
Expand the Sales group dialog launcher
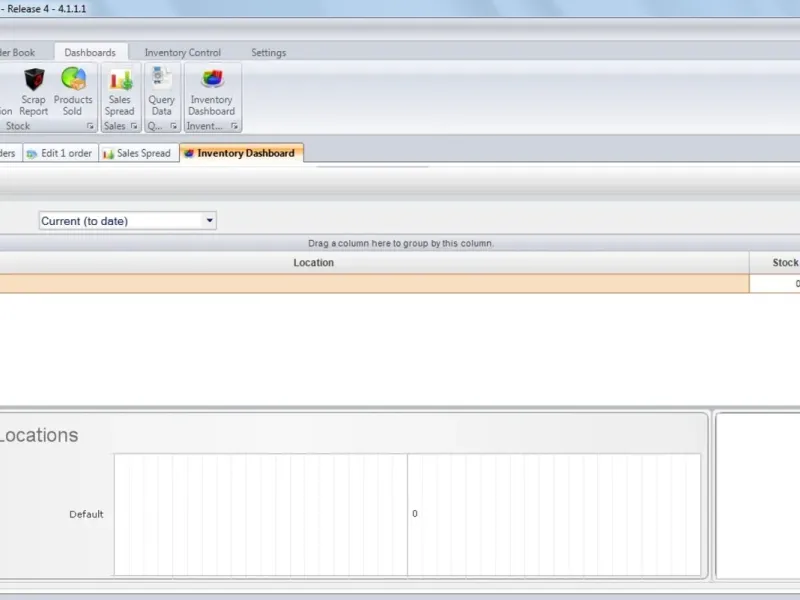pyautogui.click(x=134, y=126)
